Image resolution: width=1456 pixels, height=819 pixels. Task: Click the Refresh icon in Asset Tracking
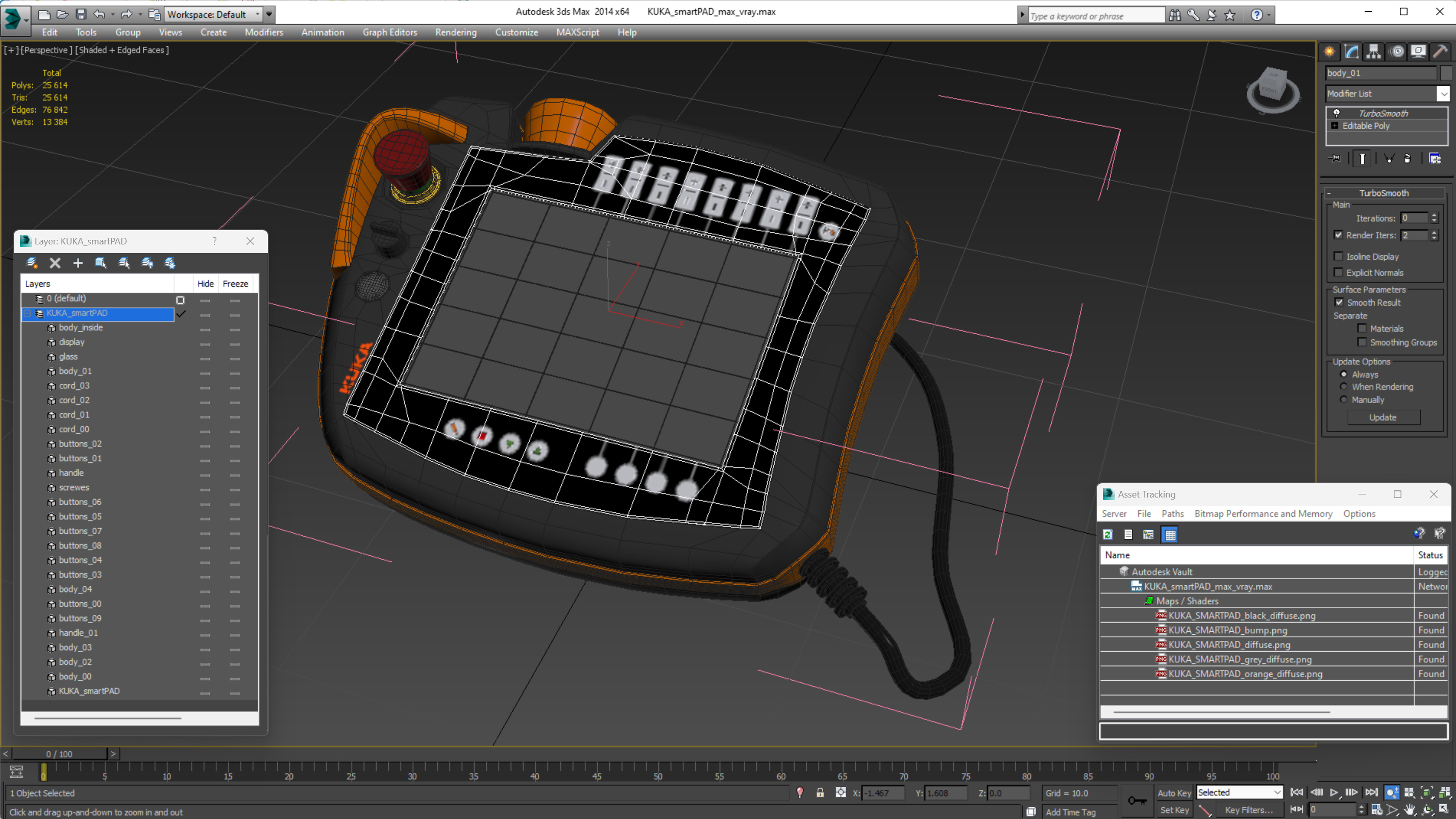tap(1108, 534)
